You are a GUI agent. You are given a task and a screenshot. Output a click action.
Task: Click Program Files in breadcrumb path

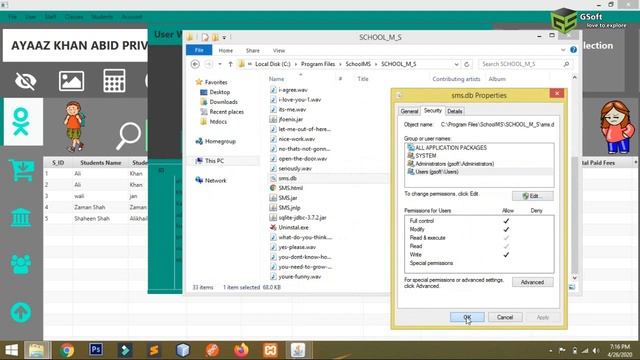point(318,64)
